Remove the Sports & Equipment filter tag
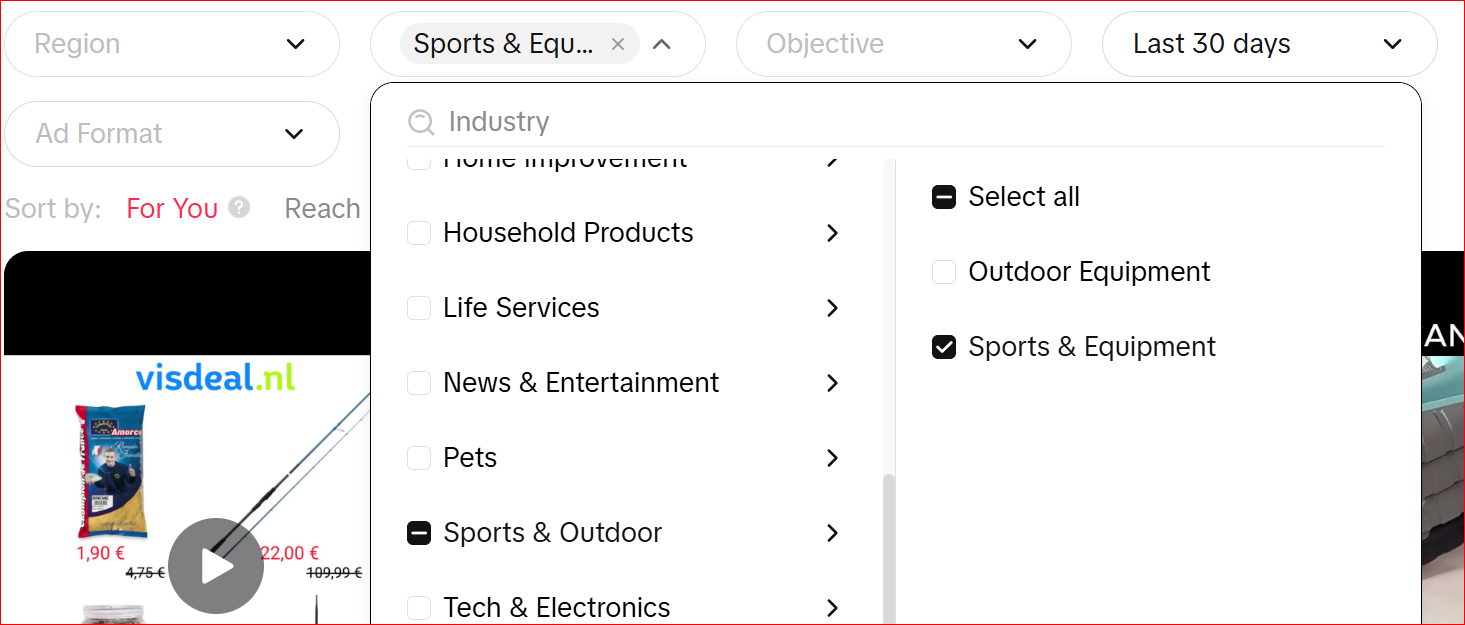The height and width of the screenshot is (625, 1465). tap(618, 44)
